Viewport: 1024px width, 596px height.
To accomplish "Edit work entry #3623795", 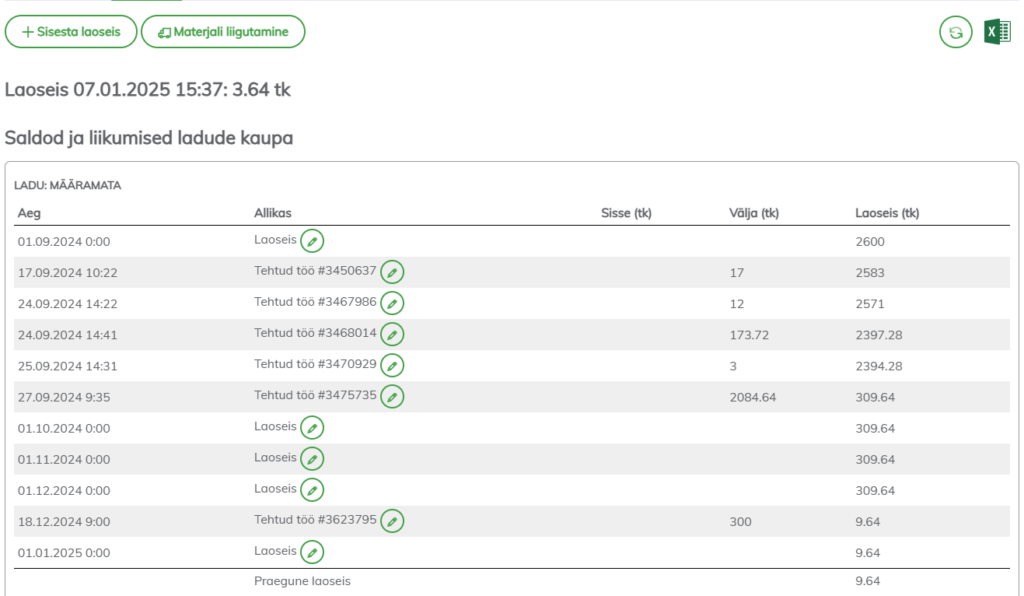I will pos(393,521).
